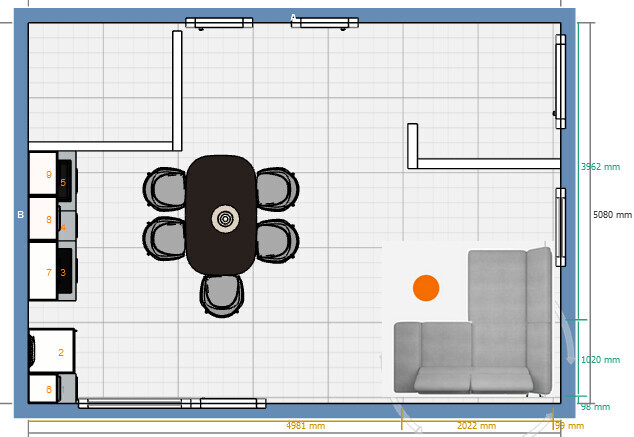Click wall marker B on the left wall
Image resolution: width=634 pixels, height=437 pixels.
coord(20,215)
